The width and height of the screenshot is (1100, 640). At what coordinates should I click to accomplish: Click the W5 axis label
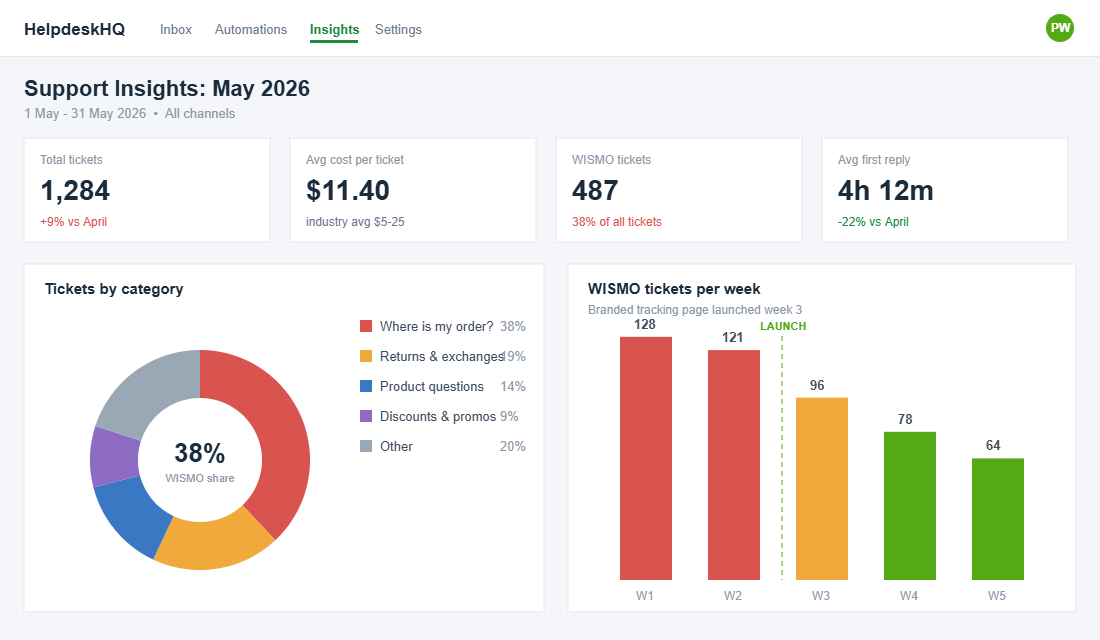[x=997, y=596]
